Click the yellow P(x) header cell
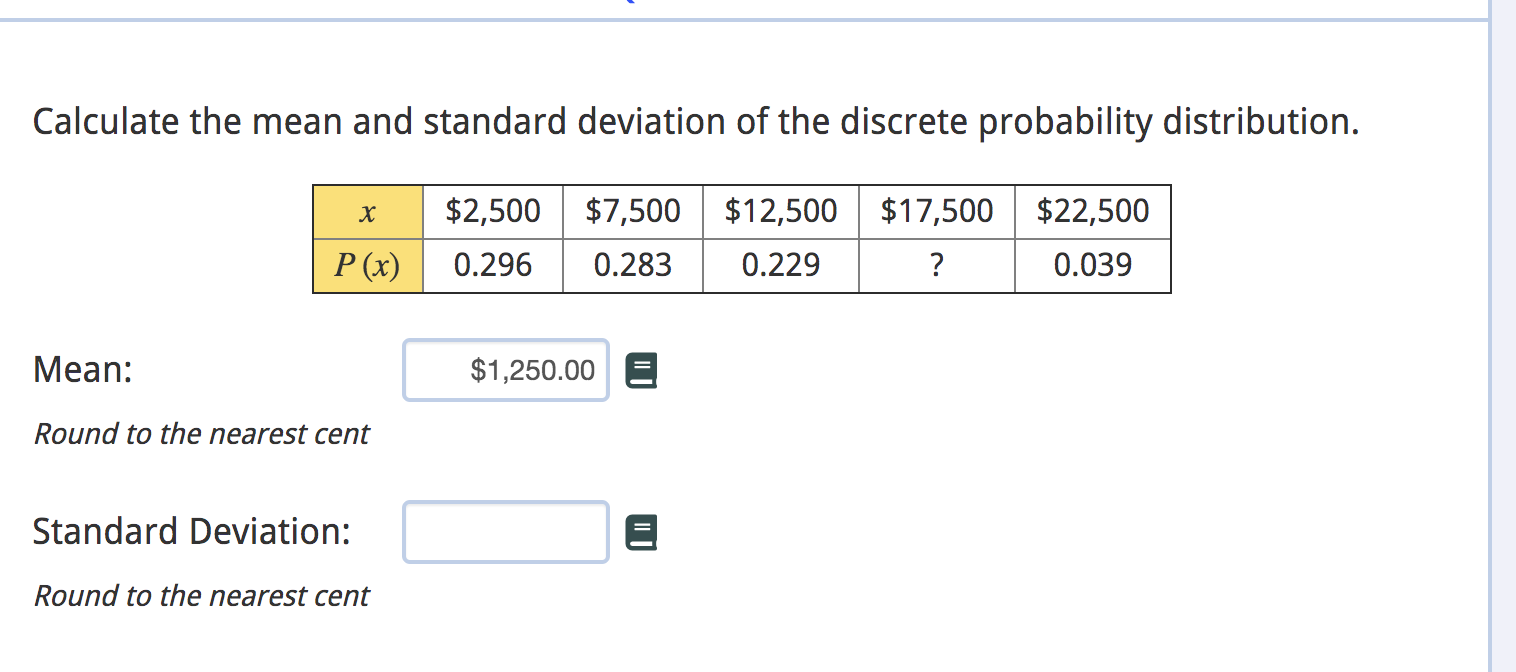This screenshot has height=672, width=1516. pos(368,265)
